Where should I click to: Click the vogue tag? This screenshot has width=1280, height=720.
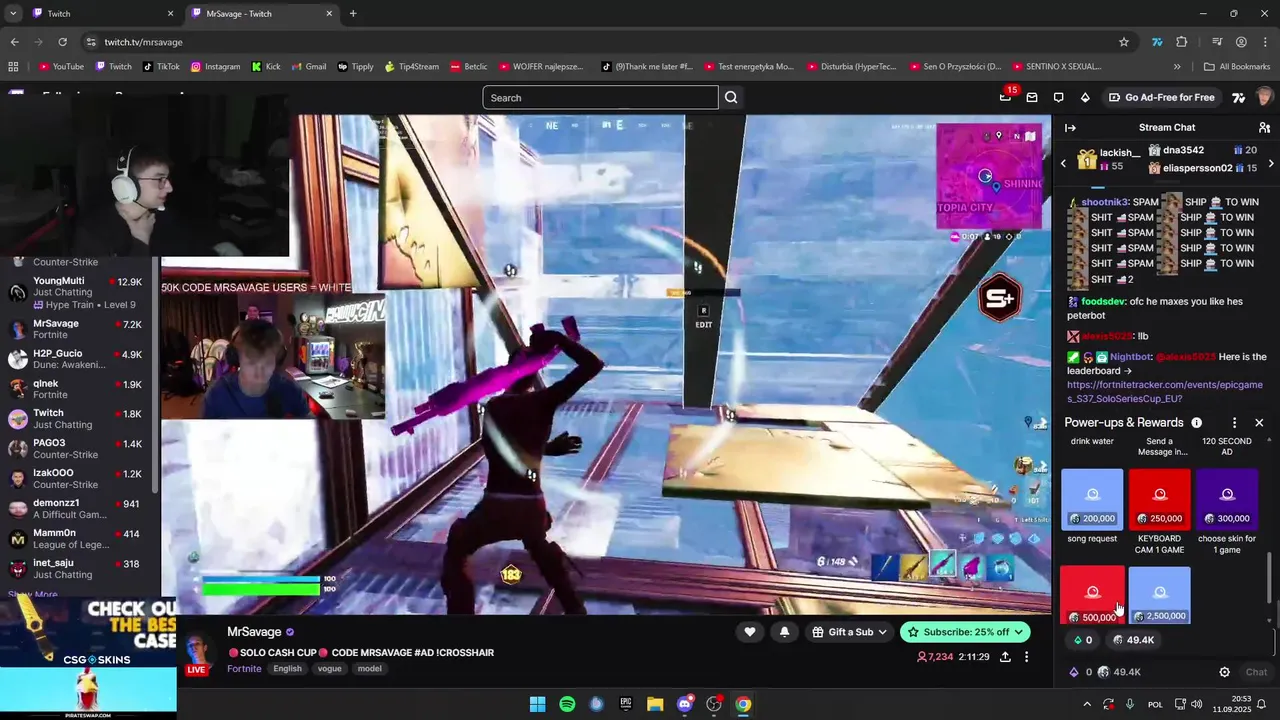[x=329, y=668]
